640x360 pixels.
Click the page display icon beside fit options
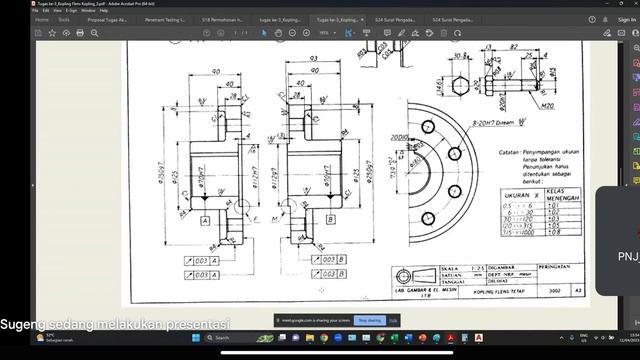pyautogui.click(x=367, y=33)
